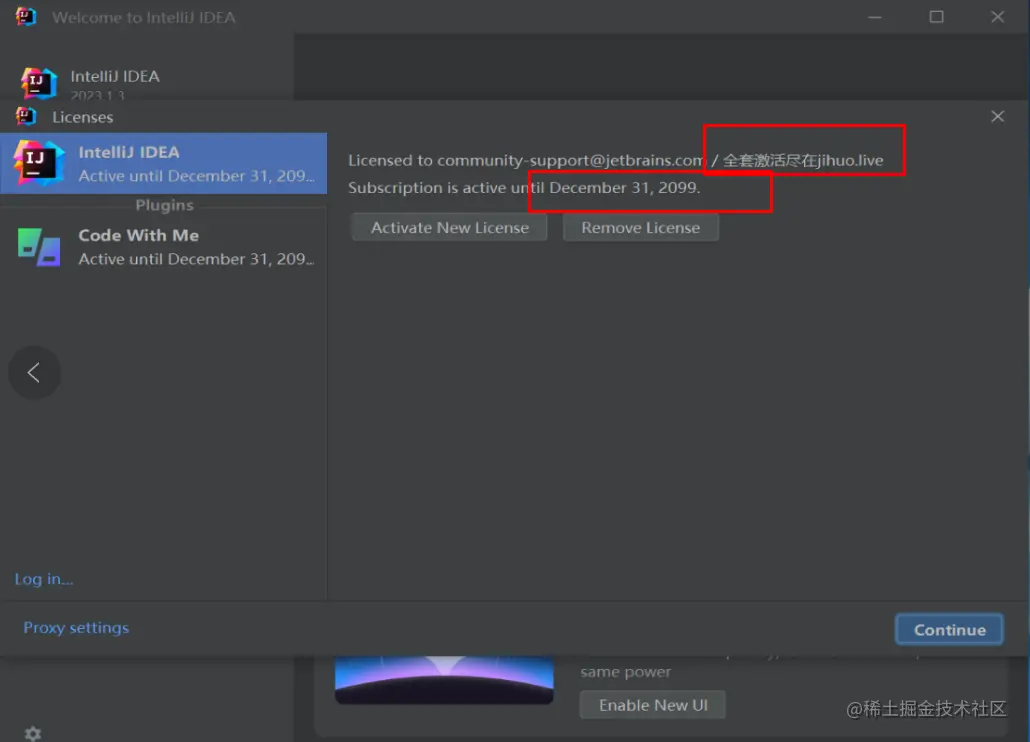Click Continue in the Licenses dialog
Image resolution: width=1030 pixels, height=742 pixels.
[x=949, y=629]
